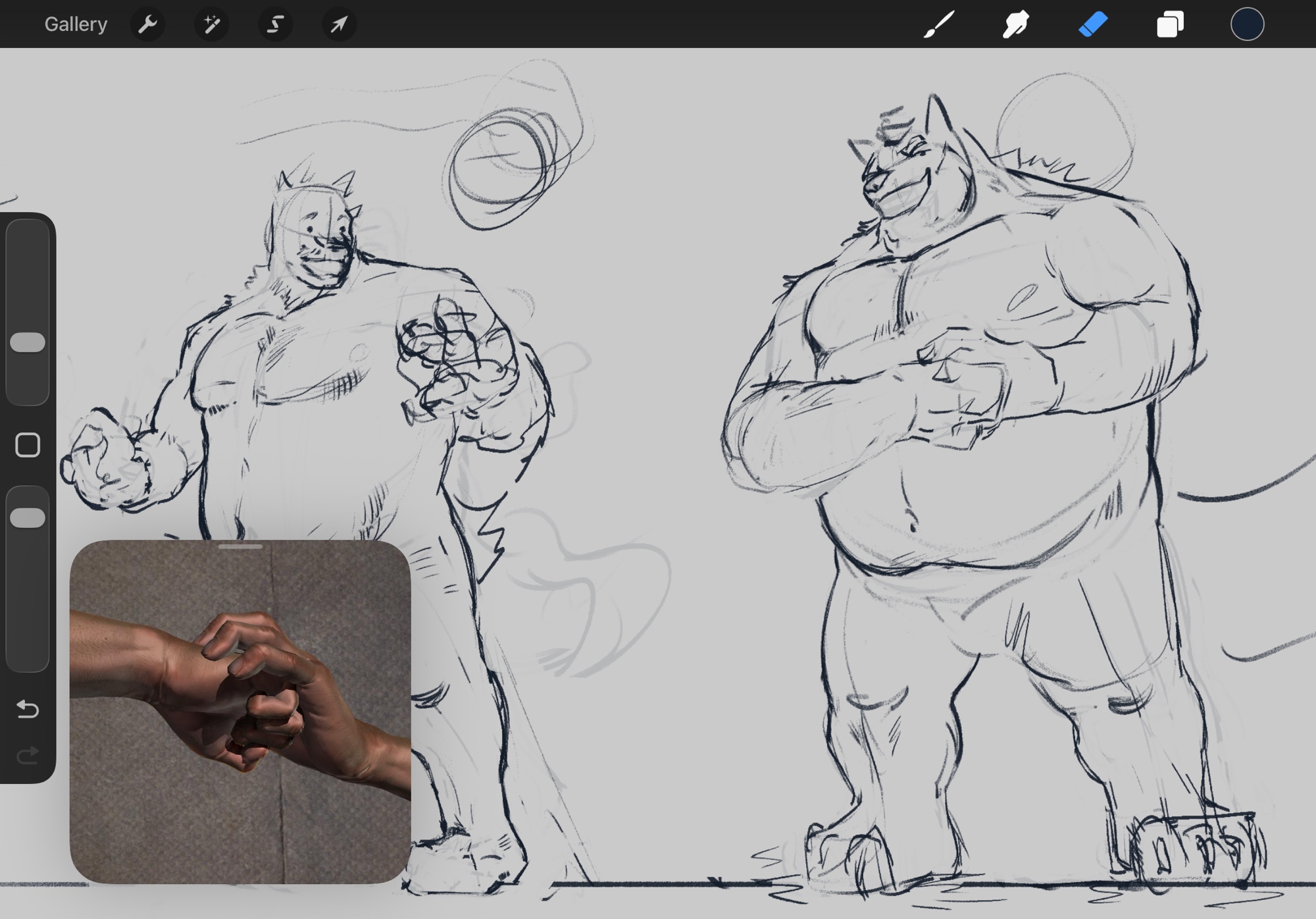Open the Layers panel
This screenshot has height=919, width=1316.
pos(1170,24)
